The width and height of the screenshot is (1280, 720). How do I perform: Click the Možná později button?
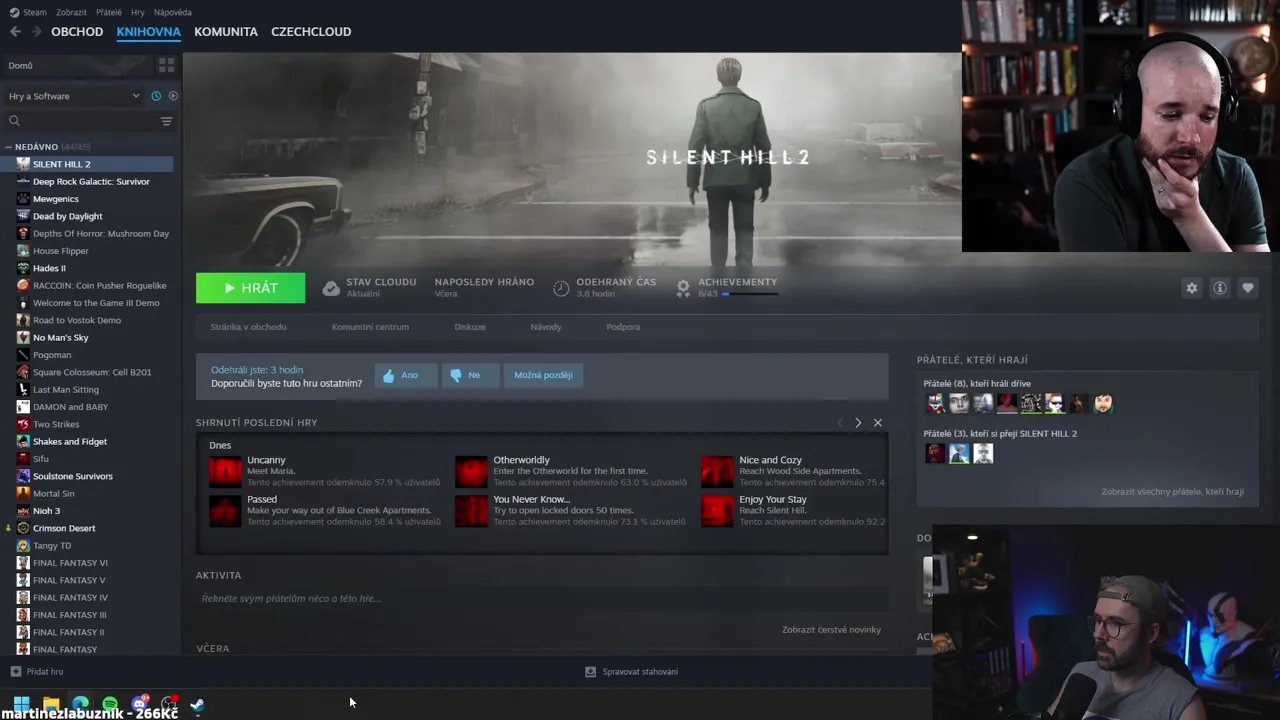coord(543,375)
